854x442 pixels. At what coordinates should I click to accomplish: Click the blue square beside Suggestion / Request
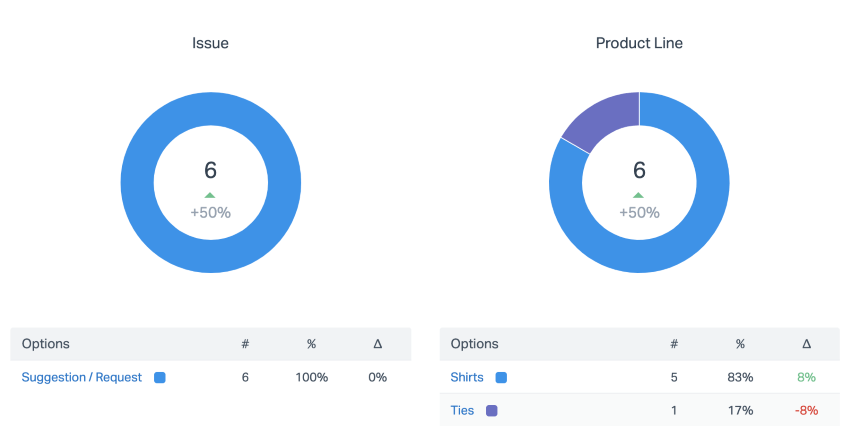(x=160, y=377)
